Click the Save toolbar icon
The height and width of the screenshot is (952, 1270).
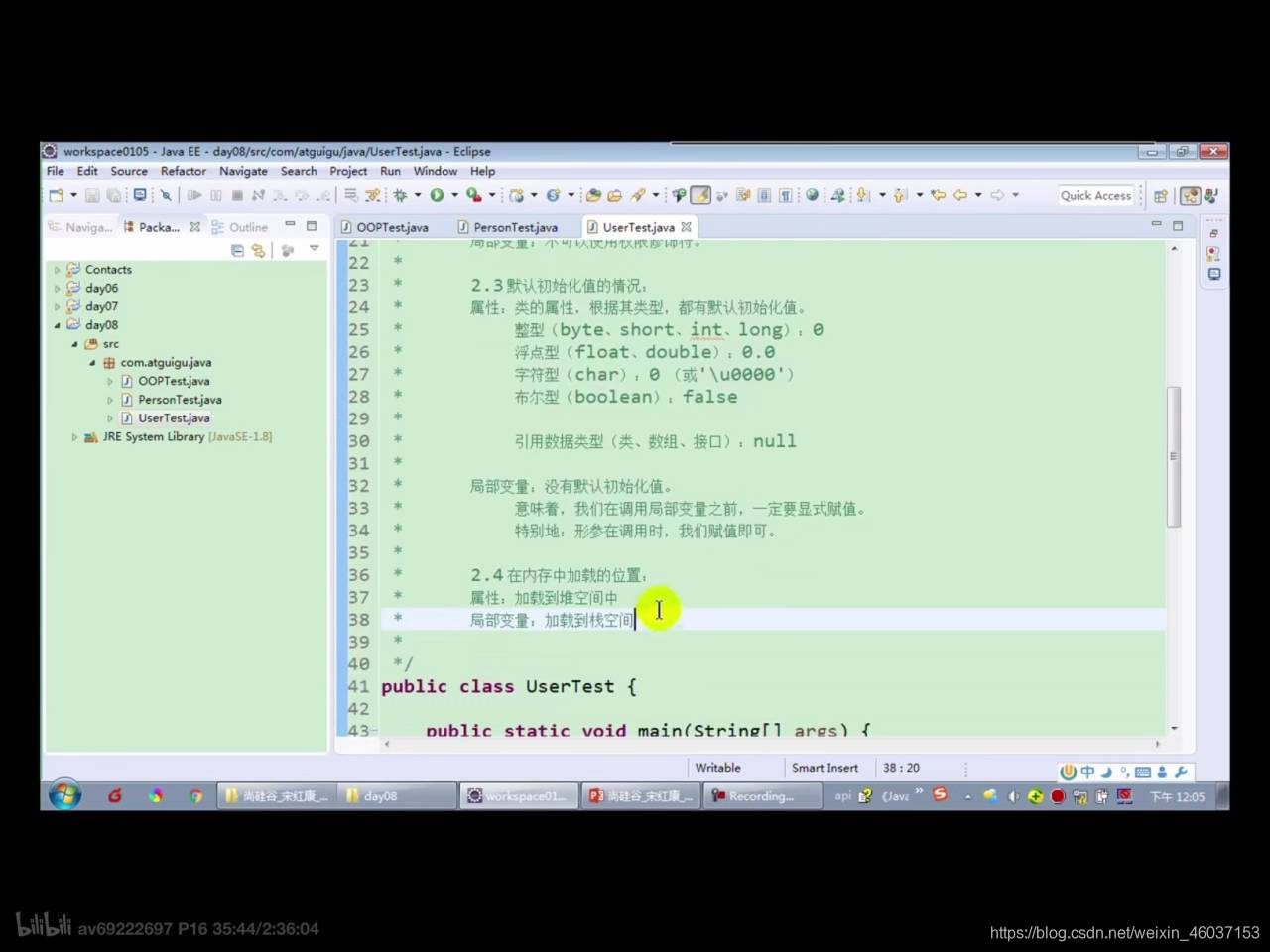(x=92, y=195)
